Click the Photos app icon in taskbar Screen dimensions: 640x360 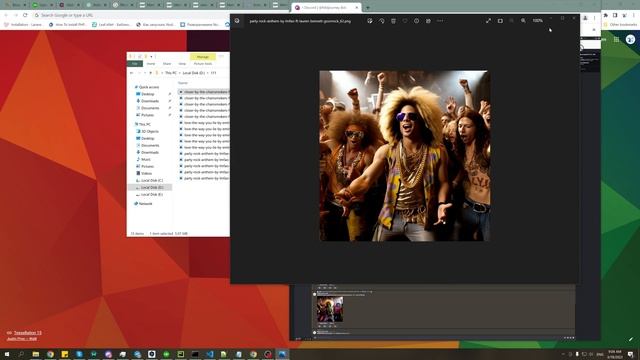coord(282,354)
